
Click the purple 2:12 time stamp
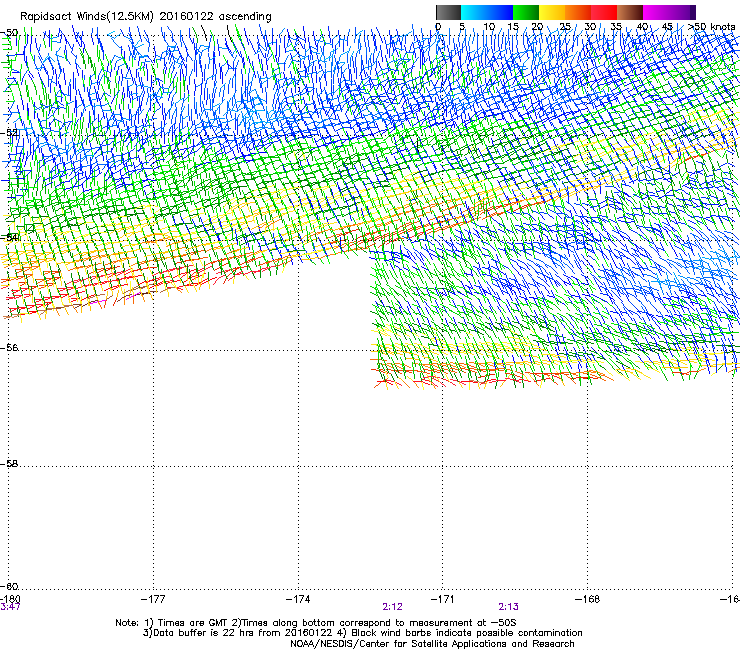[x=393, y=607]
